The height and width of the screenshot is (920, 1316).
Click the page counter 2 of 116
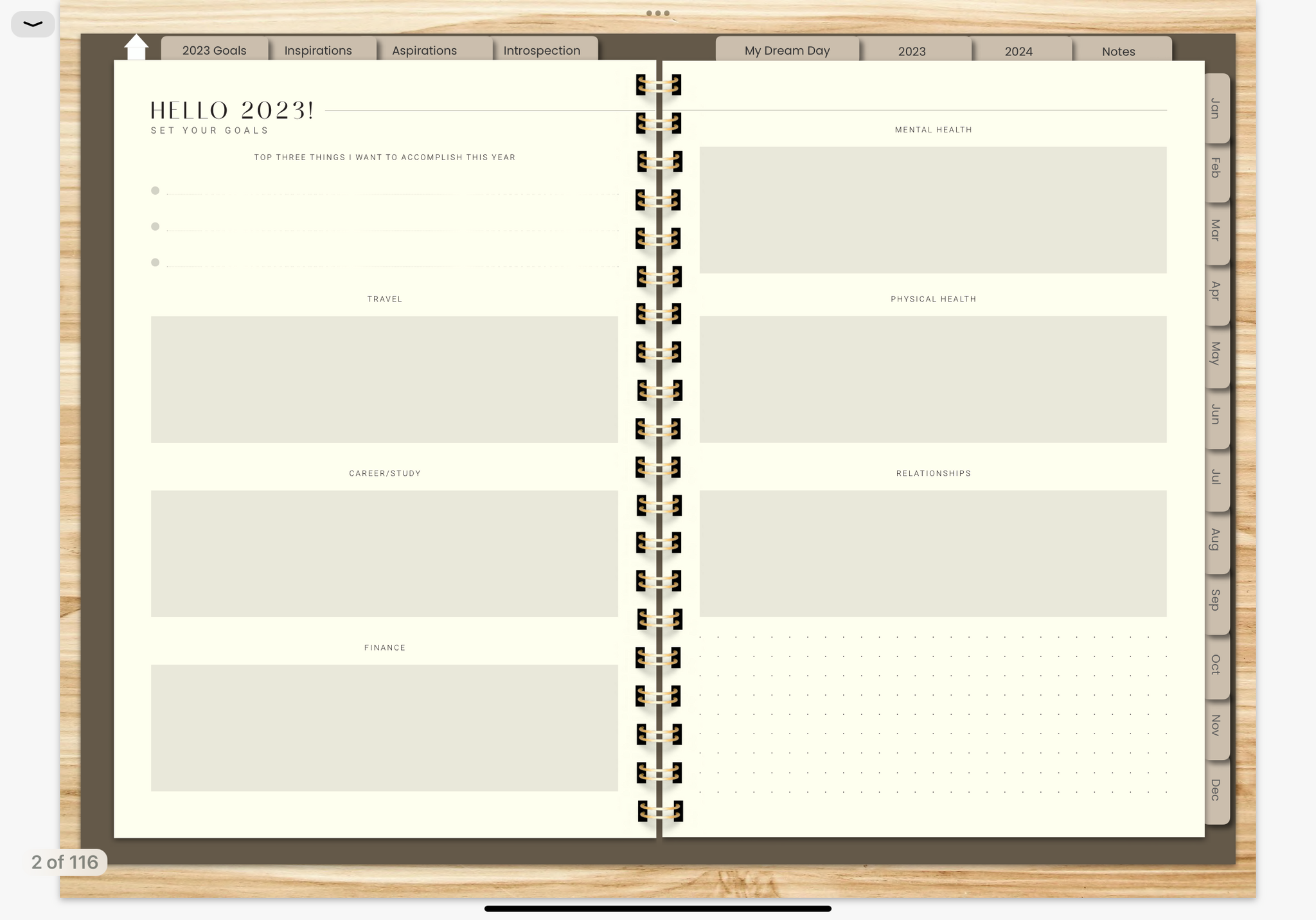pyautogui.click(x=65, y=862)
